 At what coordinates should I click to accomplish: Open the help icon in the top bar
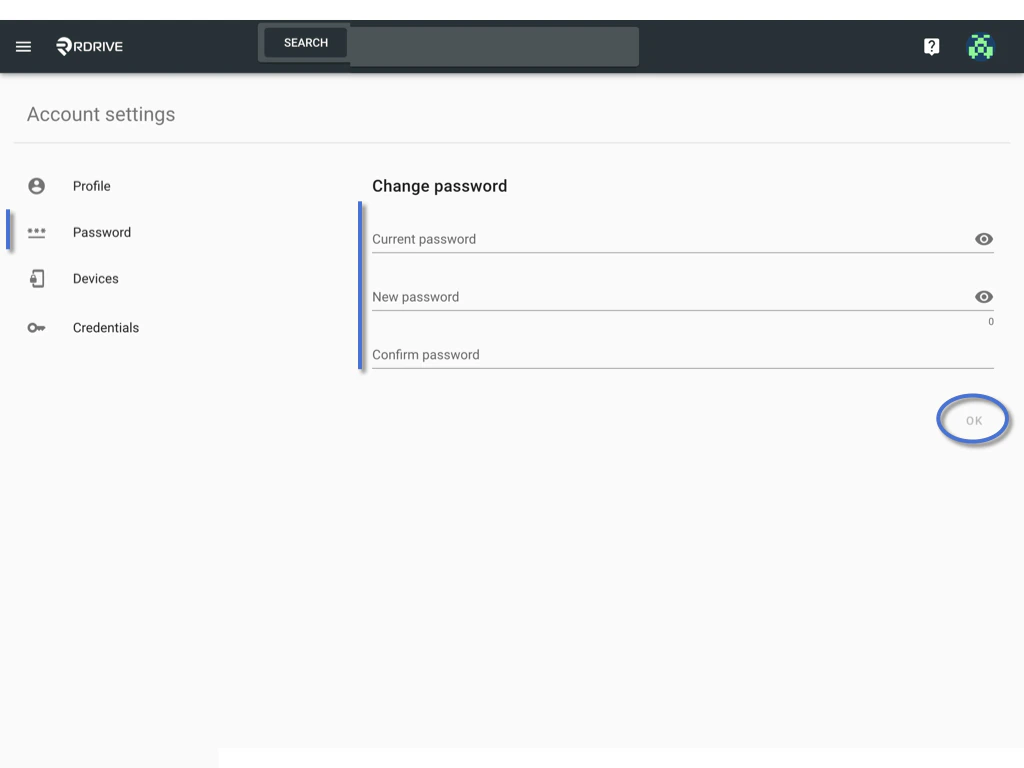pos(931,46)
